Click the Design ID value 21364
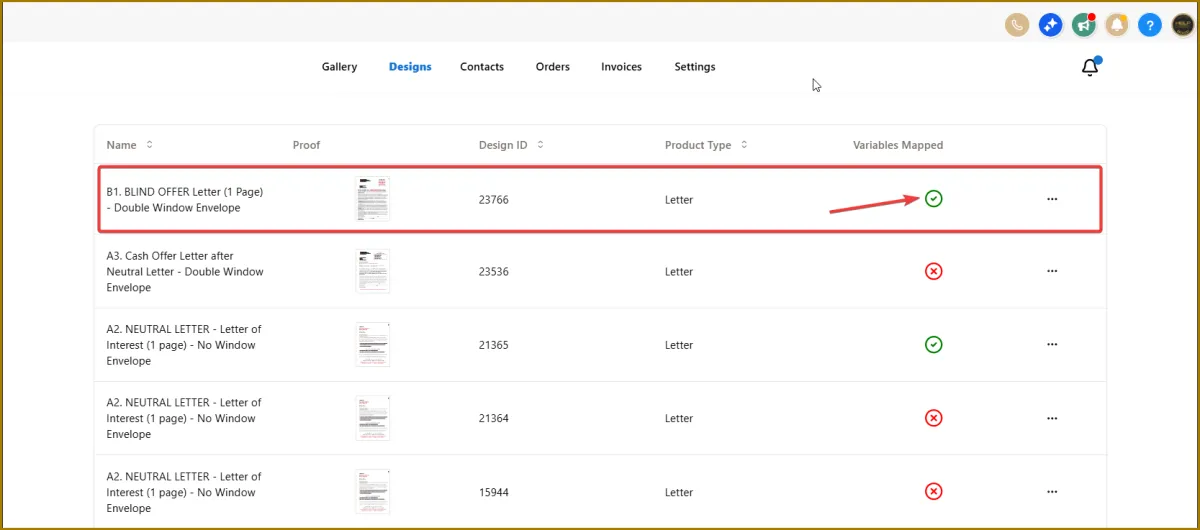 pyautogui.click(x=494, y=418)
